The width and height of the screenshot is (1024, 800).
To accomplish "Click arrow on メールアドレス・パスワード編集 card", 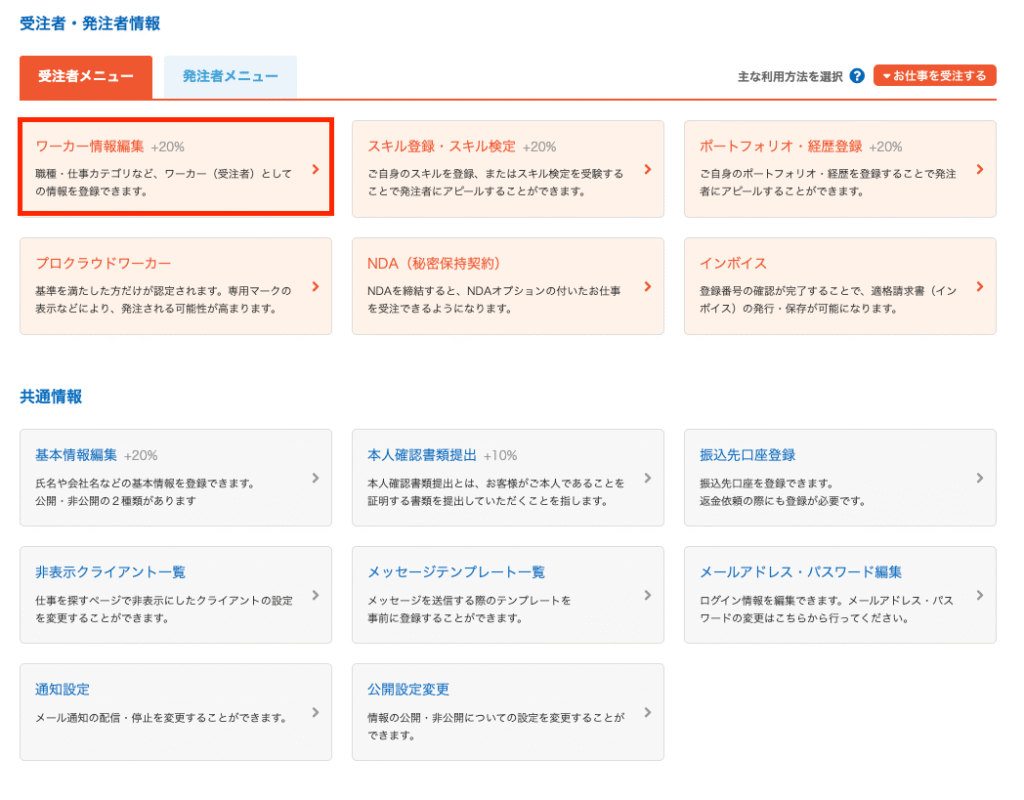I will tap(979, 595).
